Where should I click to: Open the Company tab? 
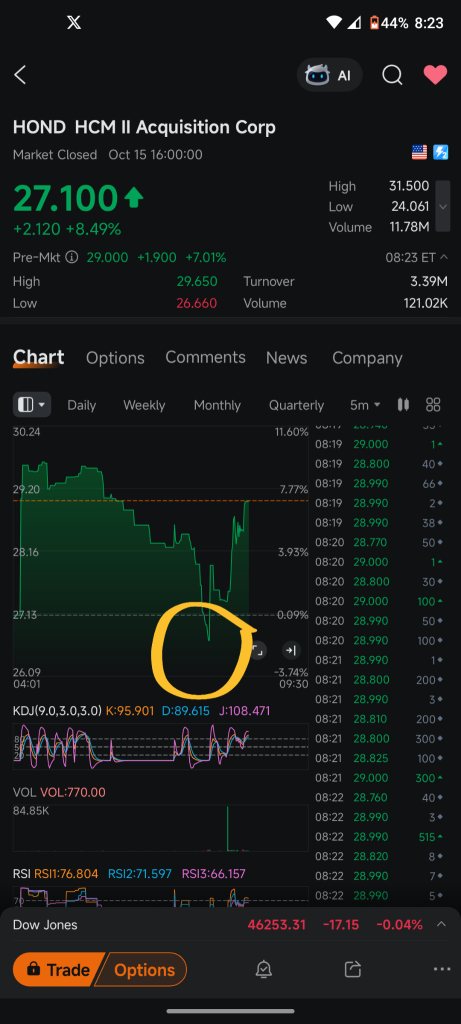pyautogui.click(x=367, y=358)
